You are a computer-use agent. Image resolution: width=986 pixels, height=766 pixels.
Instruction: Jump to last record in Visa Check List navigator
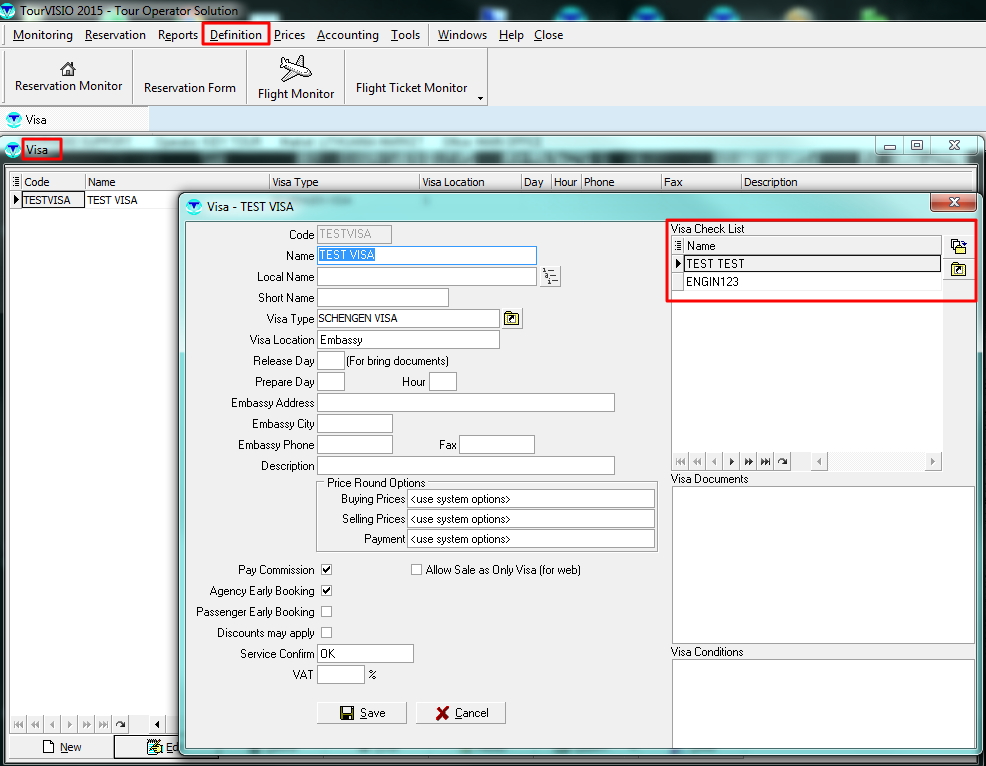pyautogui.click(x=765, y=461)
